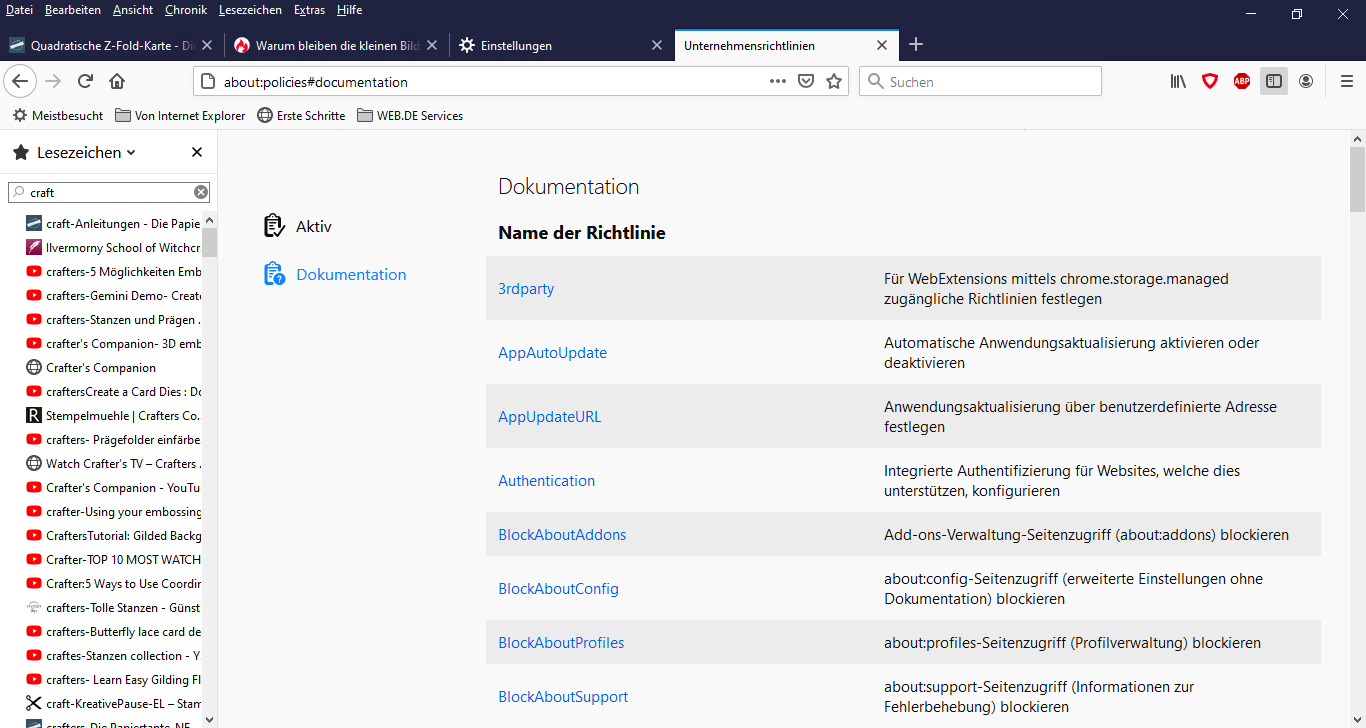Clear the 'craft' bookmark search field
Screen dimensions: 1366x728
tap(201, 192)
